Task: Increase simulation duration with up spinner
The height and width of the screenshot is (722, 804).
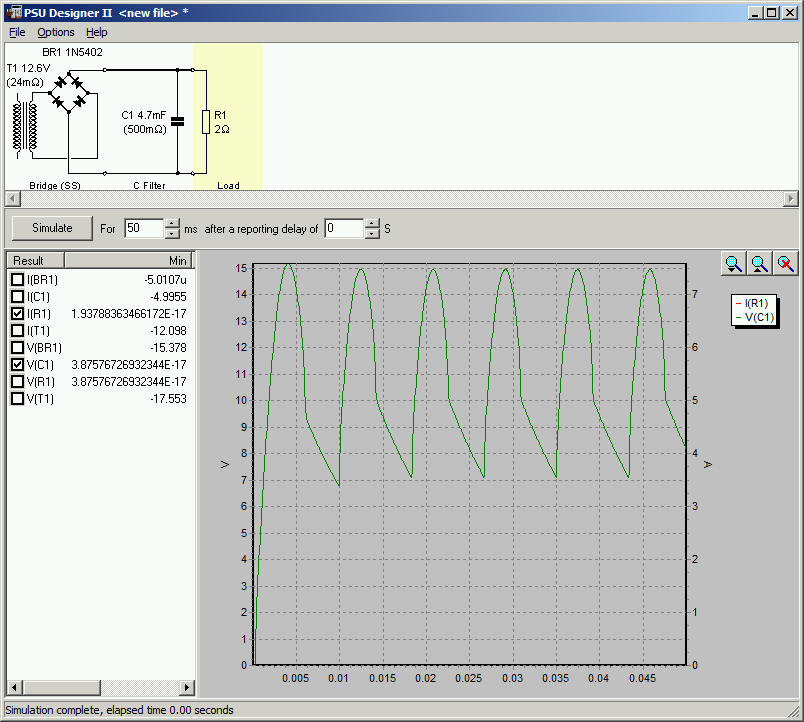Action: coord(173,224)
